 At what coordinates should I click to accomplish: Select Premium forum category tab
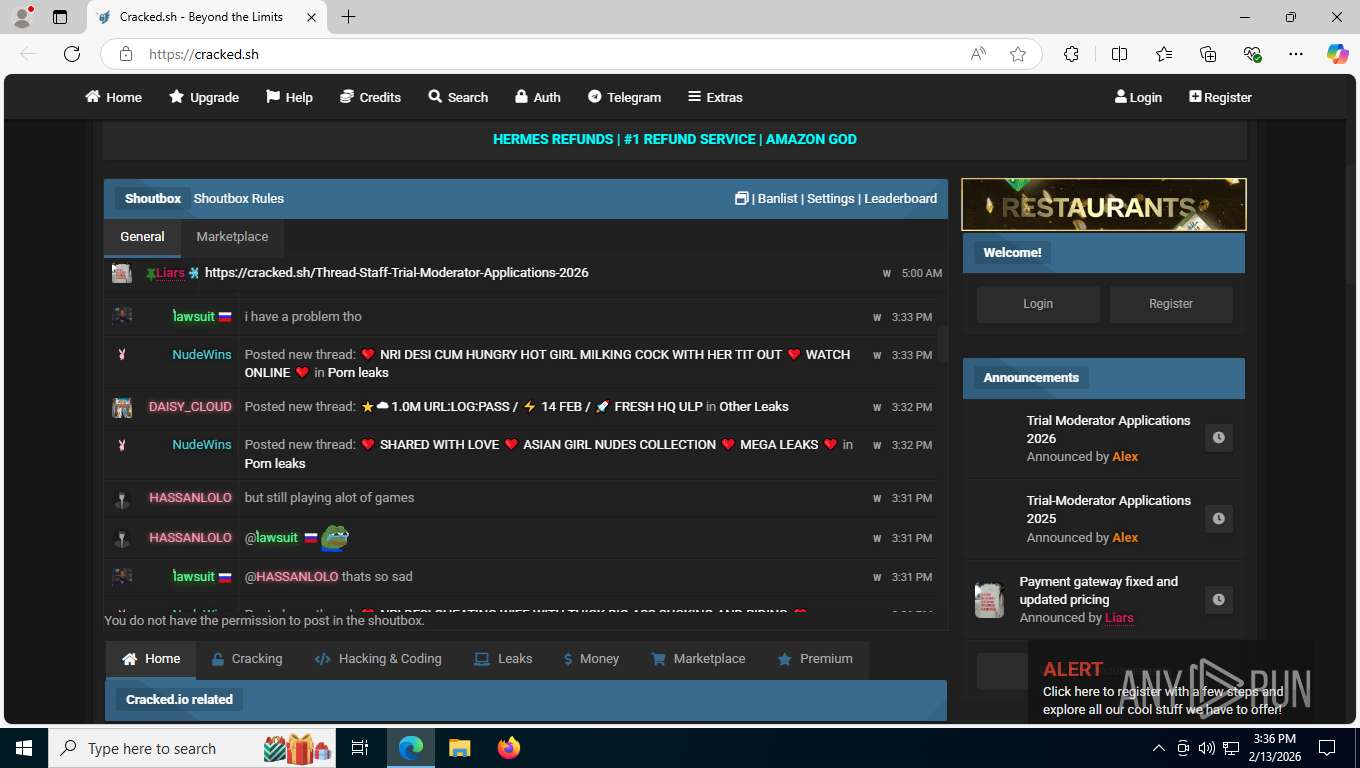815,659
